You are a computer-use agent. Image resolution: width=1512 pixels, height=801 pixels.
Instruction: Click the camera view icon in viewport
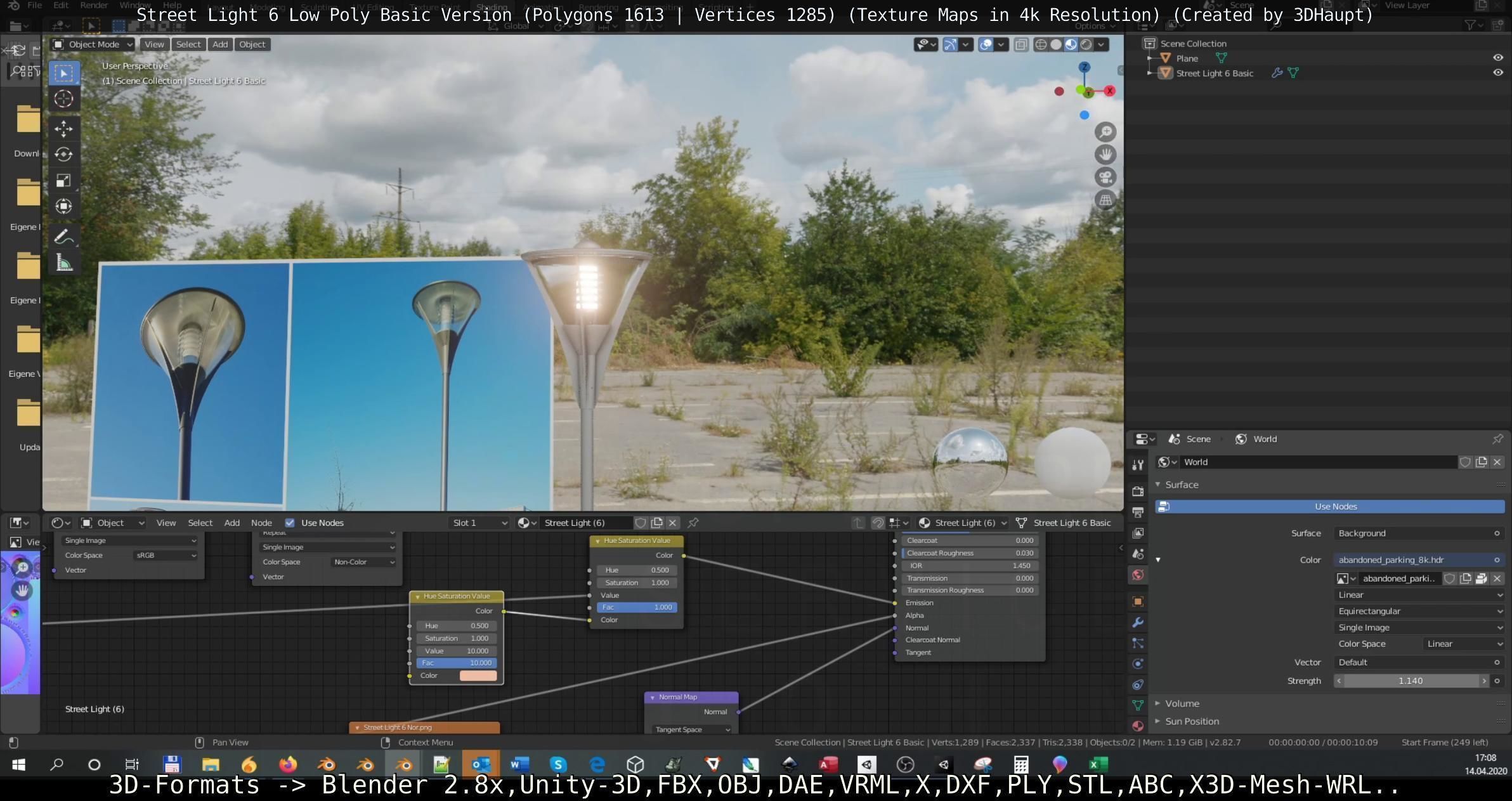(x=1105, y=178)
